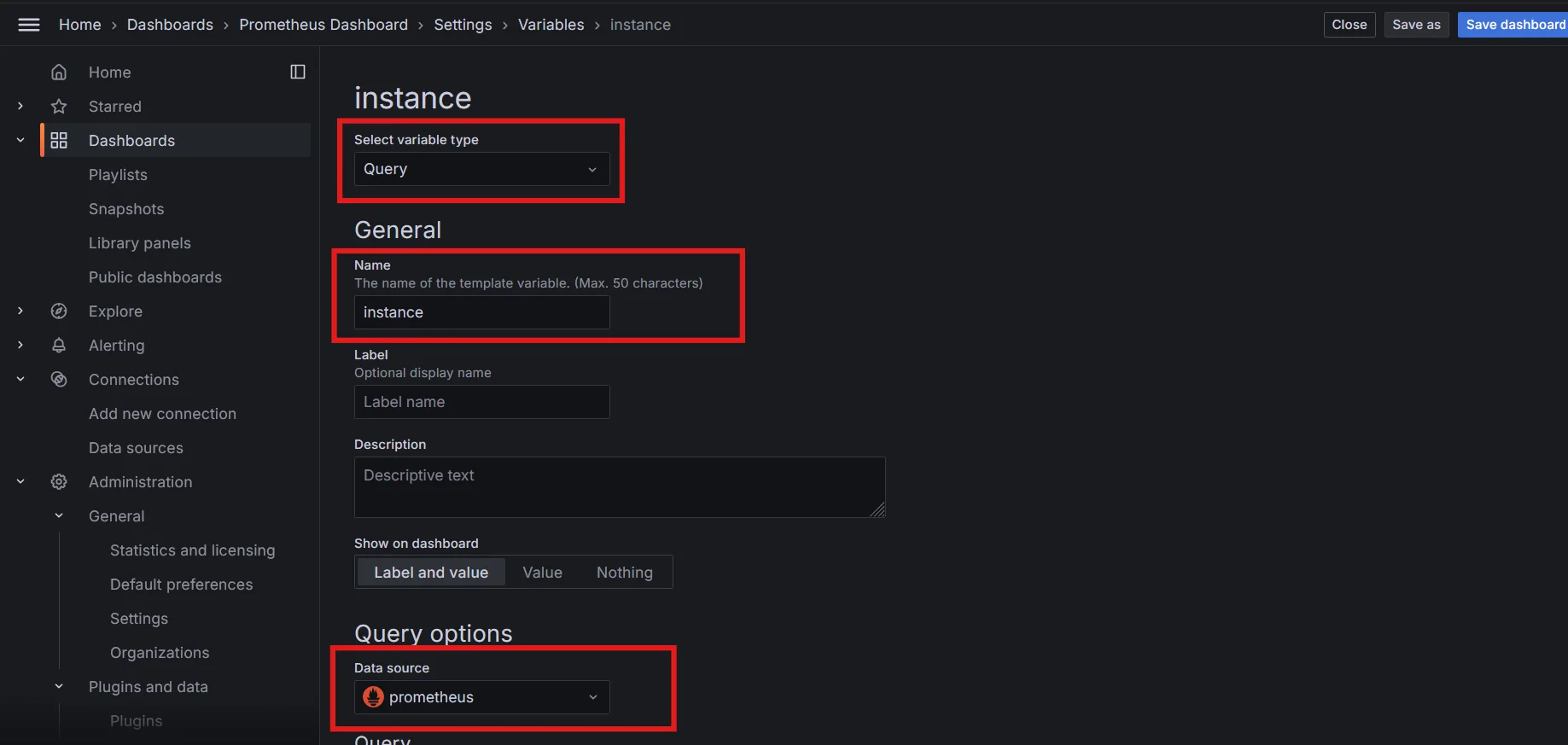1568x745 pixels.
Task: Open Add new connection in sidebar
Action: point(162,414)
